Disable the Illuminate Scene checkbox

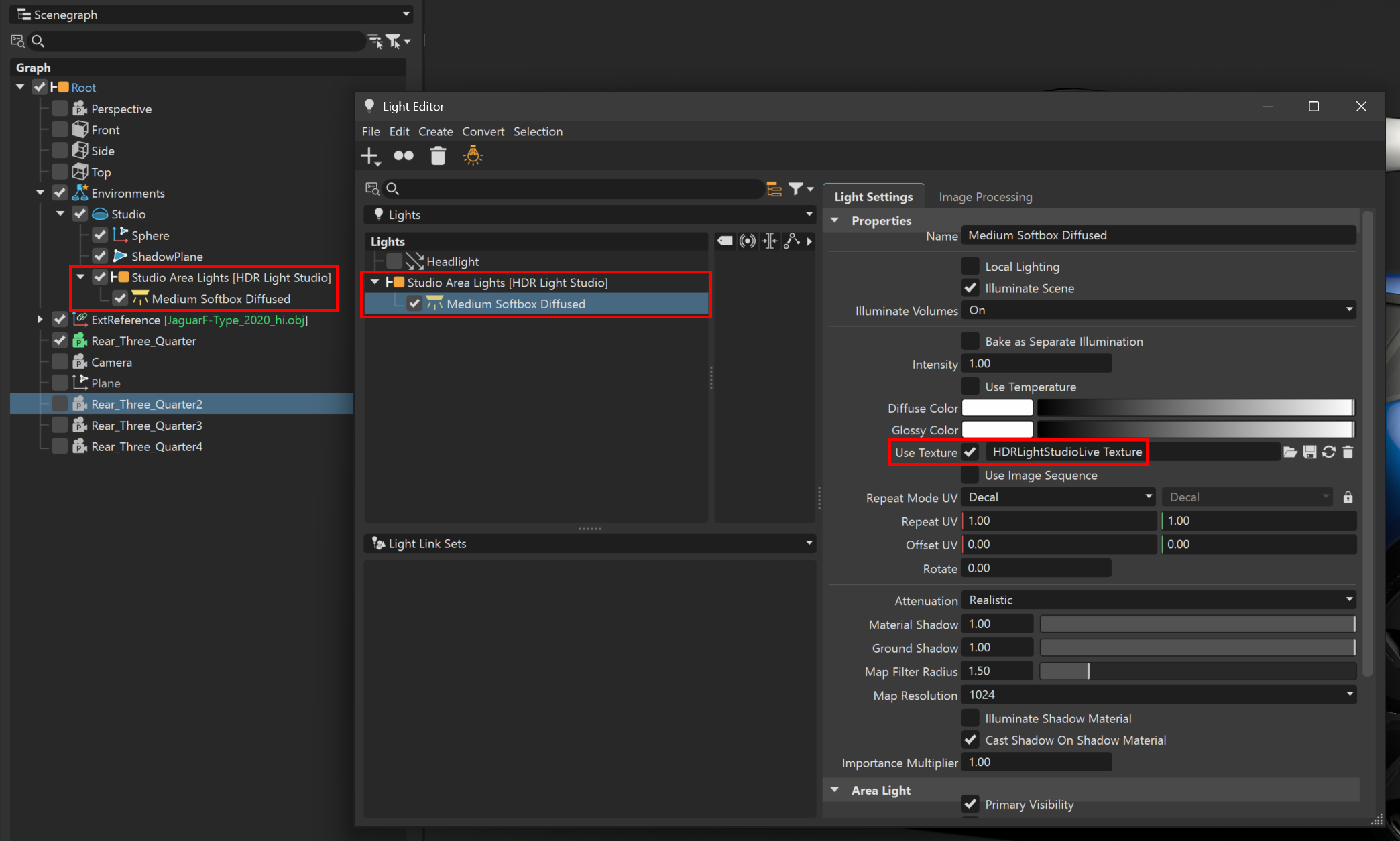970,287
